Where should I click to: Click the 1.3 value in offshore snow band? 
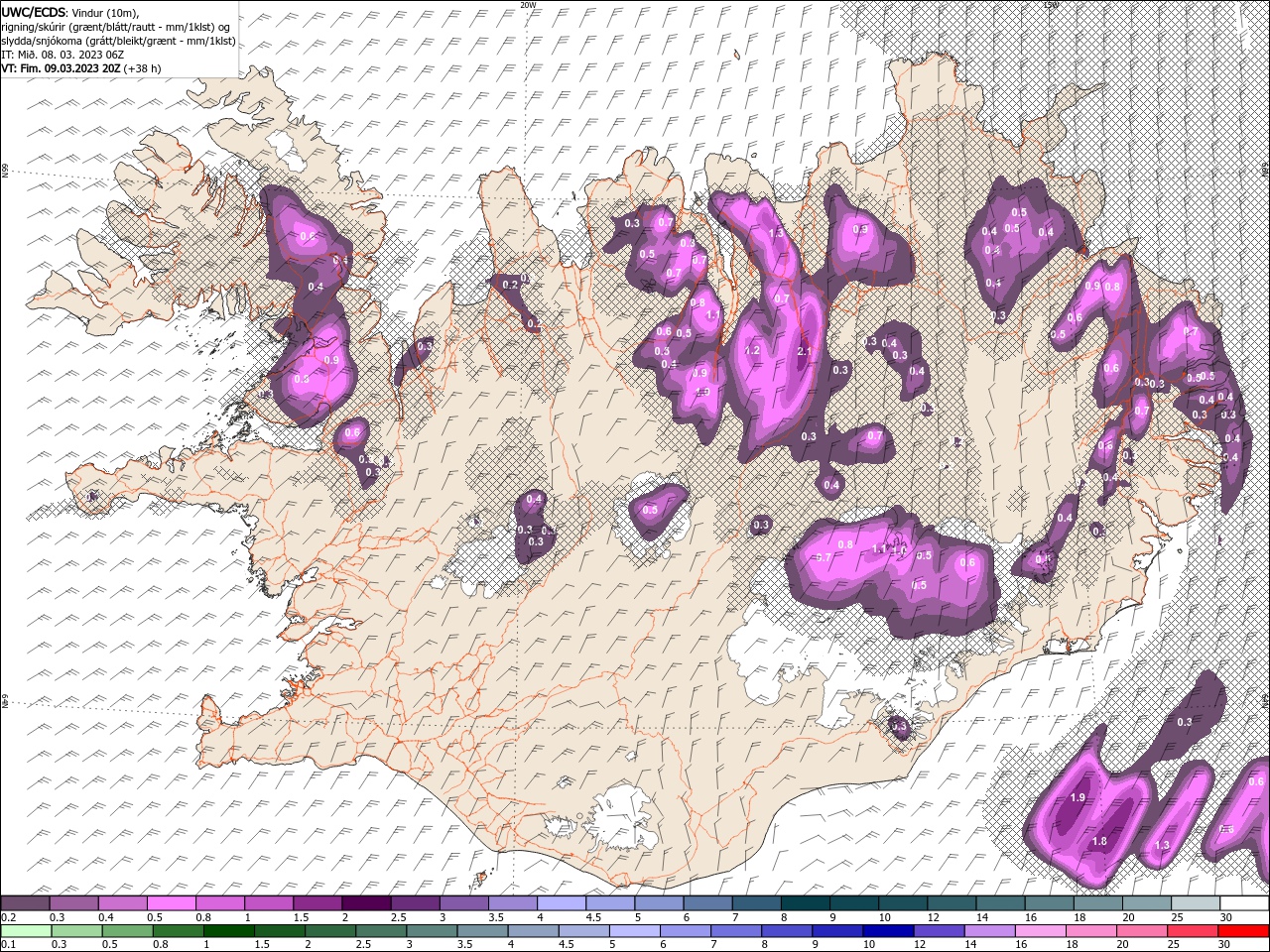coord(1163,845)
